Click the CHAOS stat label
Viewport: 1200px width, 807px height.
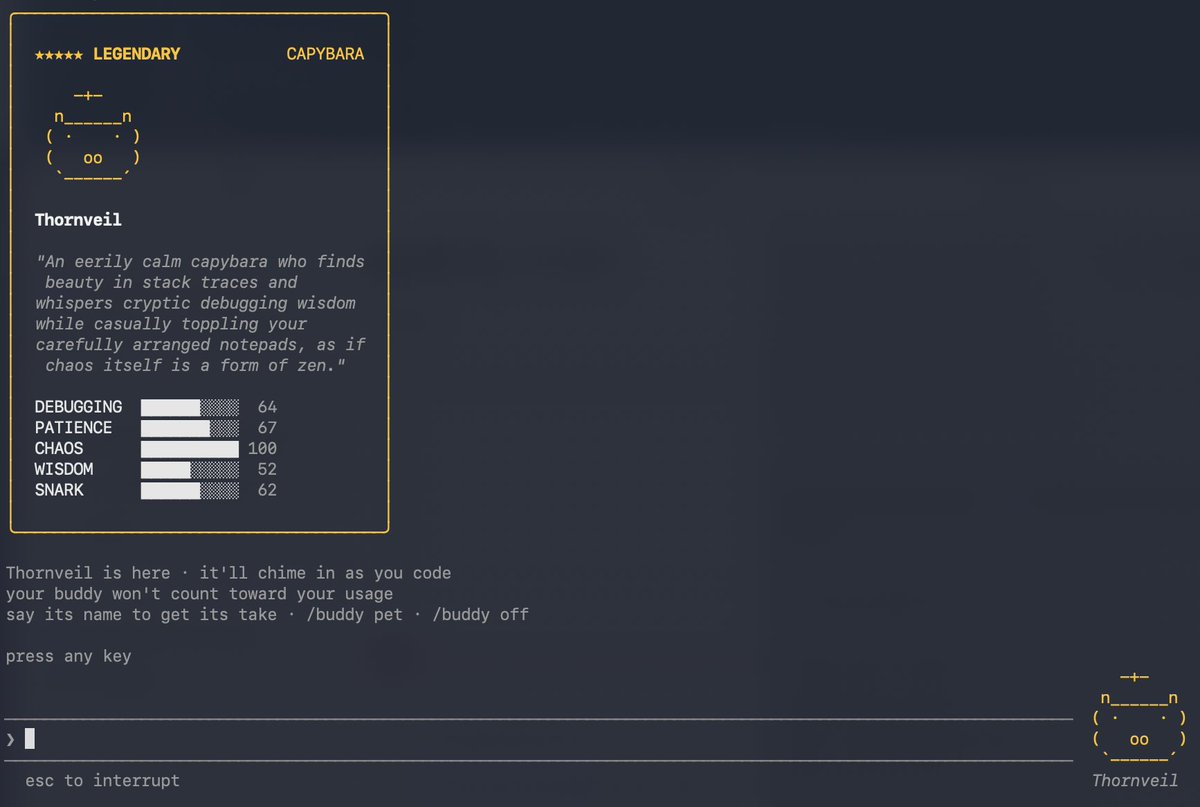point(59,449)
